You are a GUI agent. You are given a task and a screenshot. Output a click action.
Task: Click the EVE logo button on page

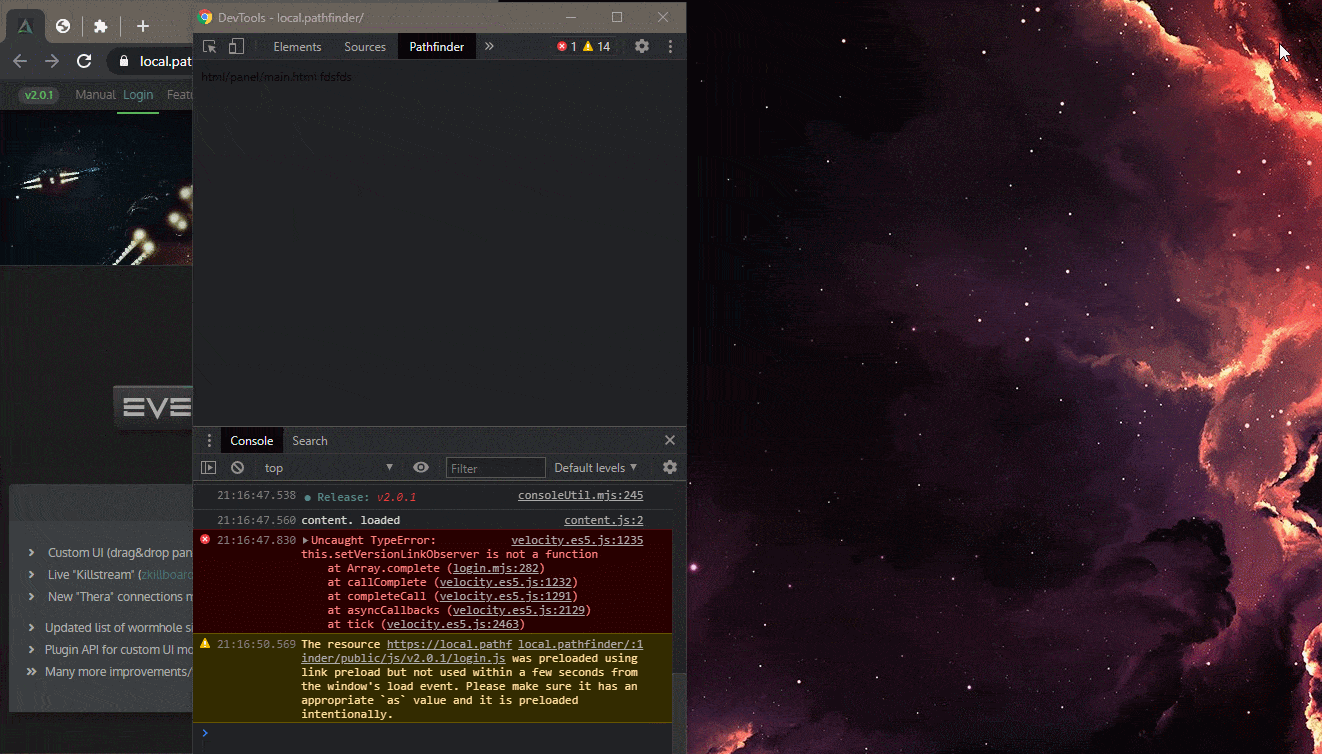click(x=153, y=407)
